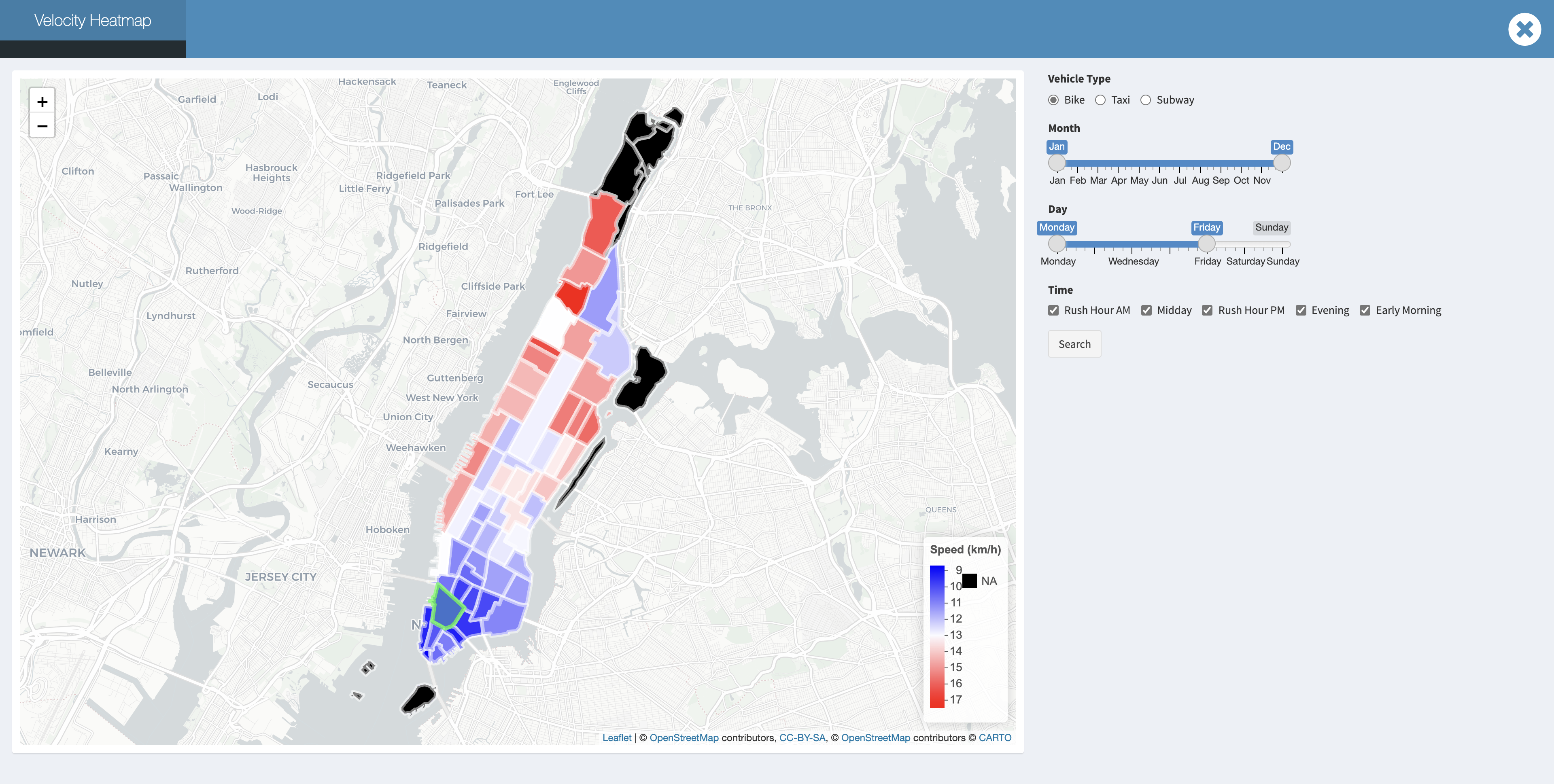Select the Taxi vehicle type
1554x784 pixels.
pyautogui.click(x=1100, y=100)
